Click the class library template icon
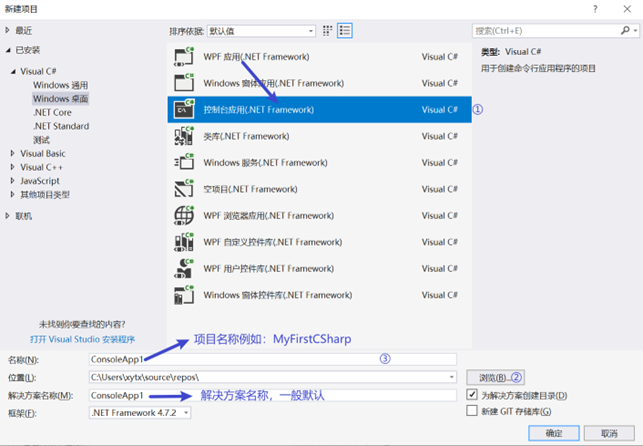643x446 pixels. [x=184, y=136]
